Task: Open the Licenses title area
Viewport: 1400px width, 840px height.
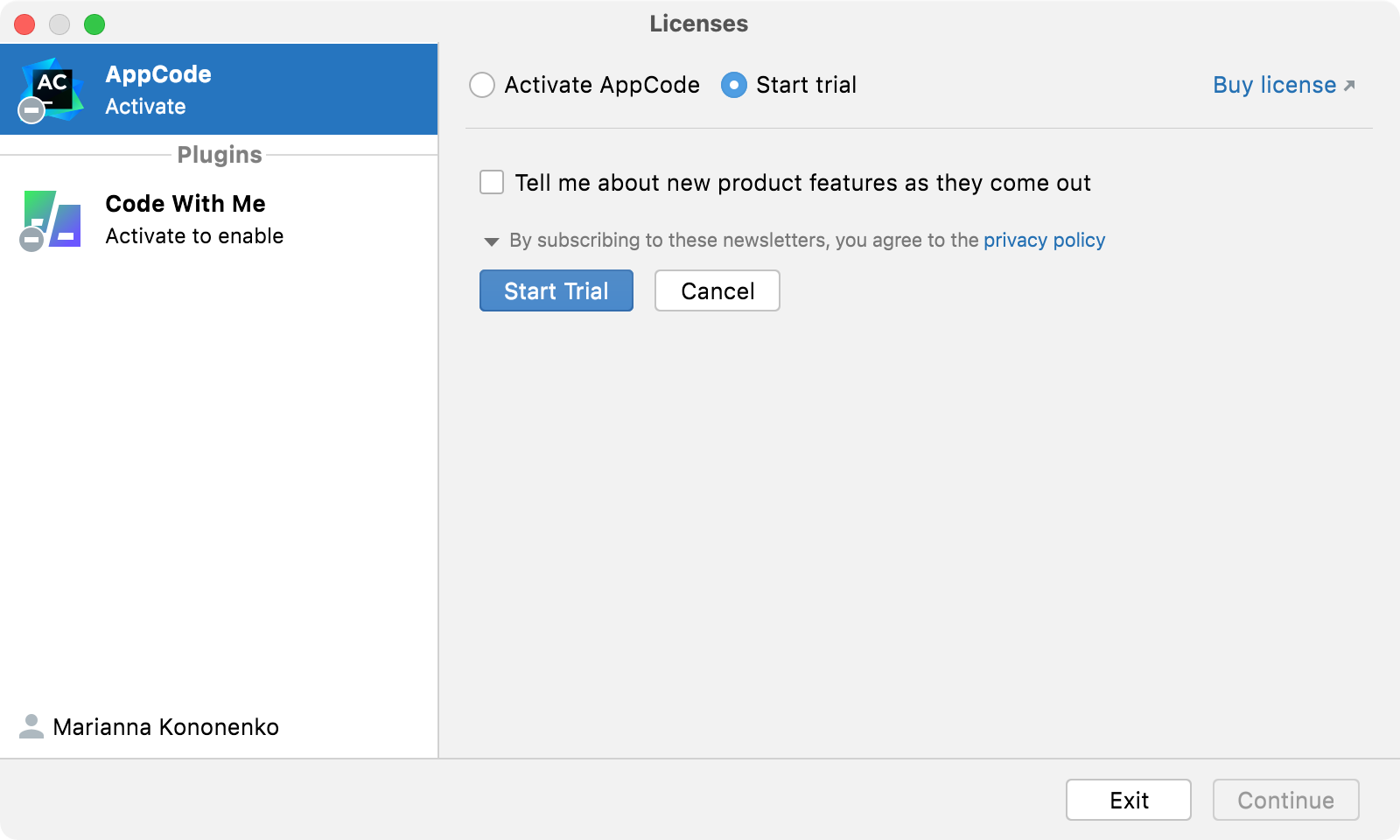Action: pyautogui.click(x=697, y=24)
